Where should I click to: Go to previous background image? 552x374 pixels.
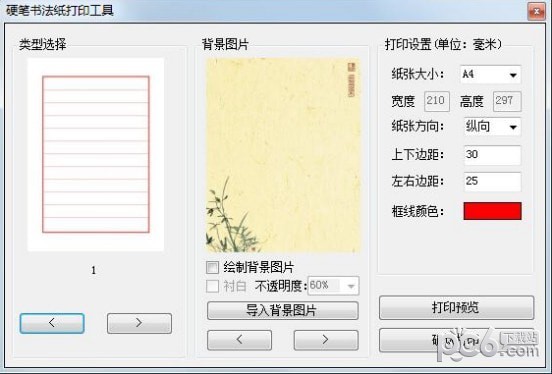239,340
